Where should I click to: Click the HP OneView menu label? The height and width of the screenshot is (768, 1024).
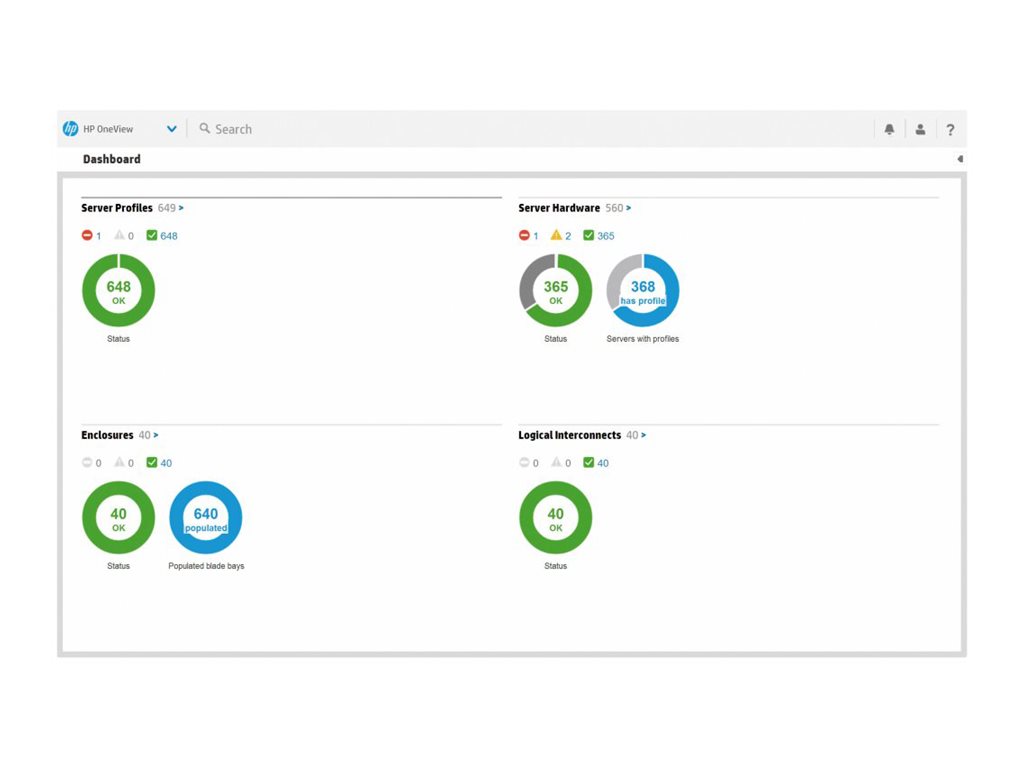[110, 128]
